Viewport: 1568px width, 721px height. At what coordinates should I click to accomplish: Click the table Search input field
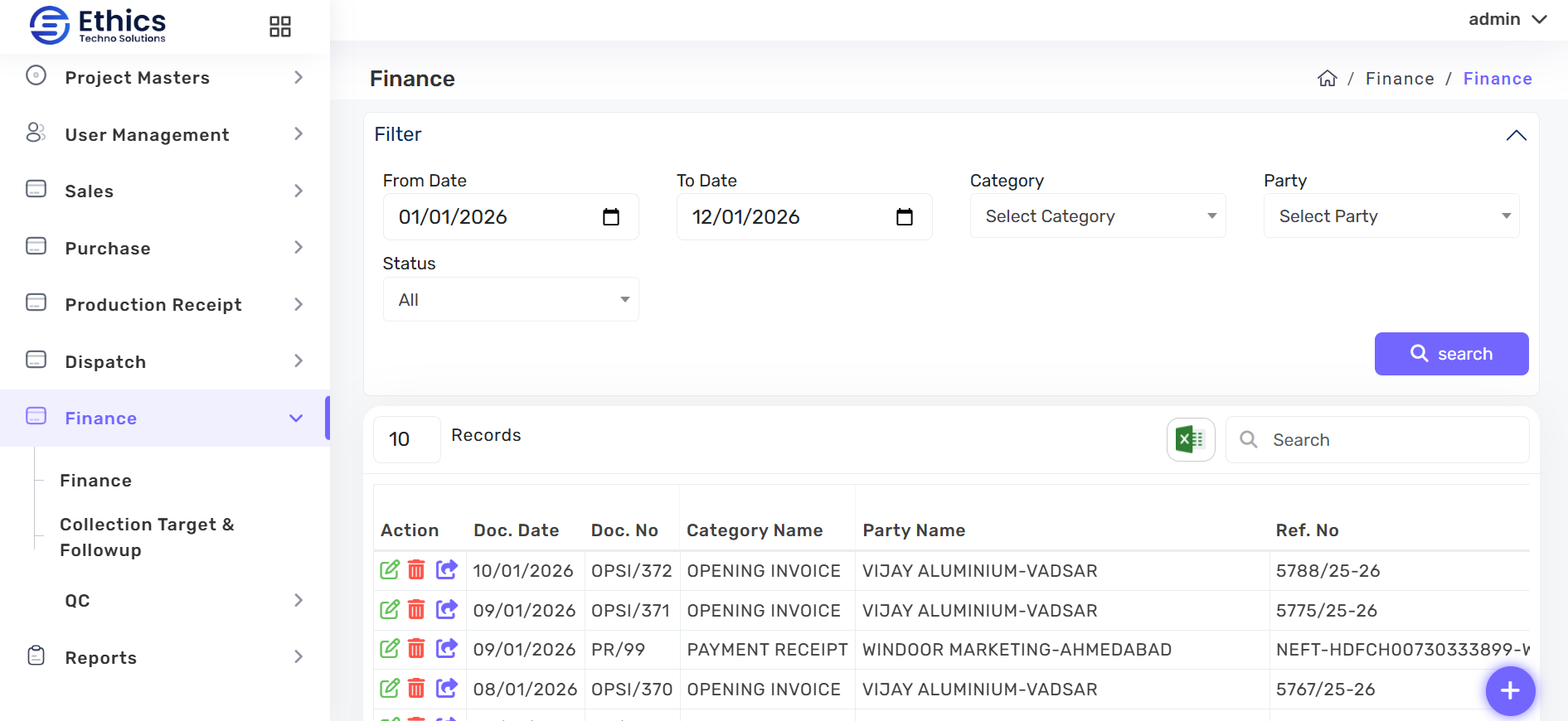1393,440
